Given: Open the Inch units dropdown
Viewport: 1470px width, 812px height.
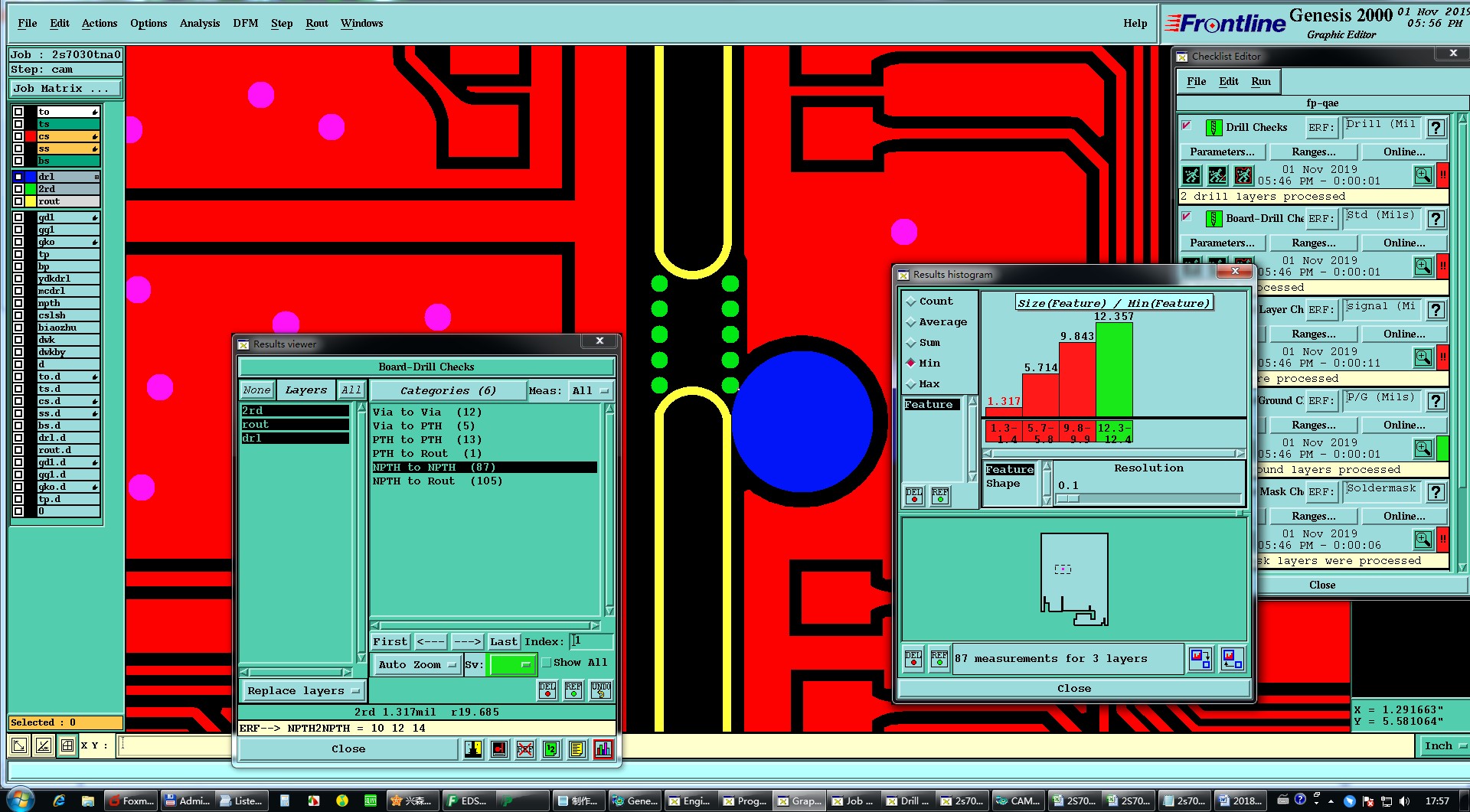Looking at the screenshot, I should coord(1445,745).
